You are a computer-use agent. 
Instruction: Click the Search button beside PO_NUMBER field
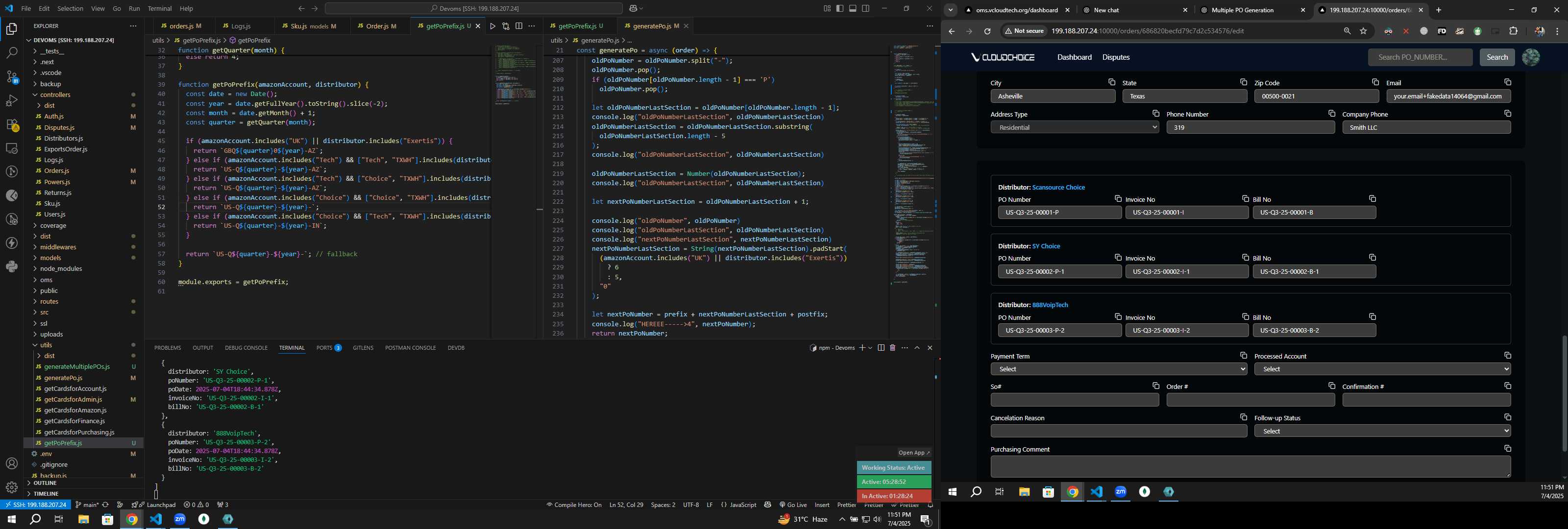(1497, 57)
